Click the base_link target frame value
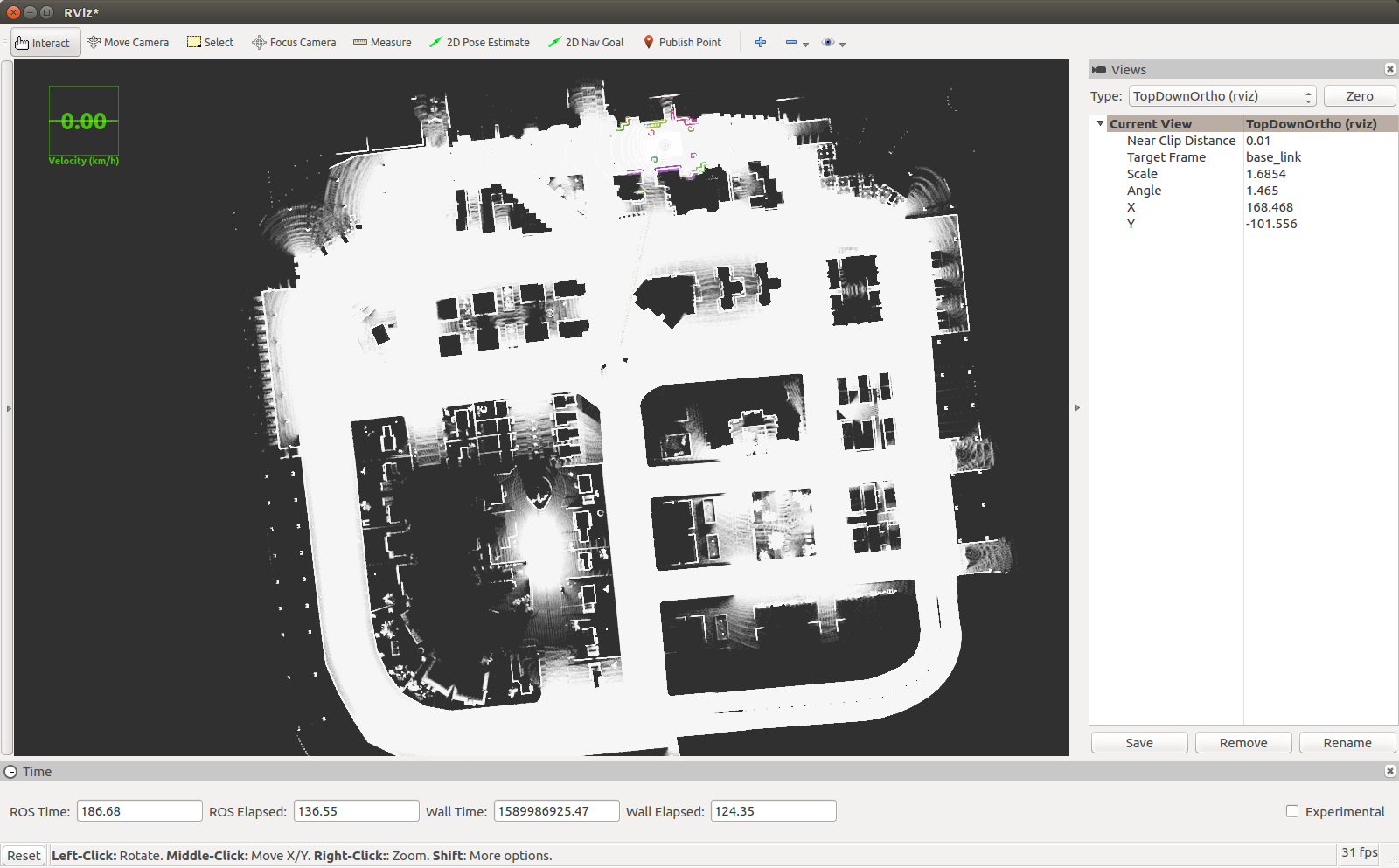 [1273, 157]
